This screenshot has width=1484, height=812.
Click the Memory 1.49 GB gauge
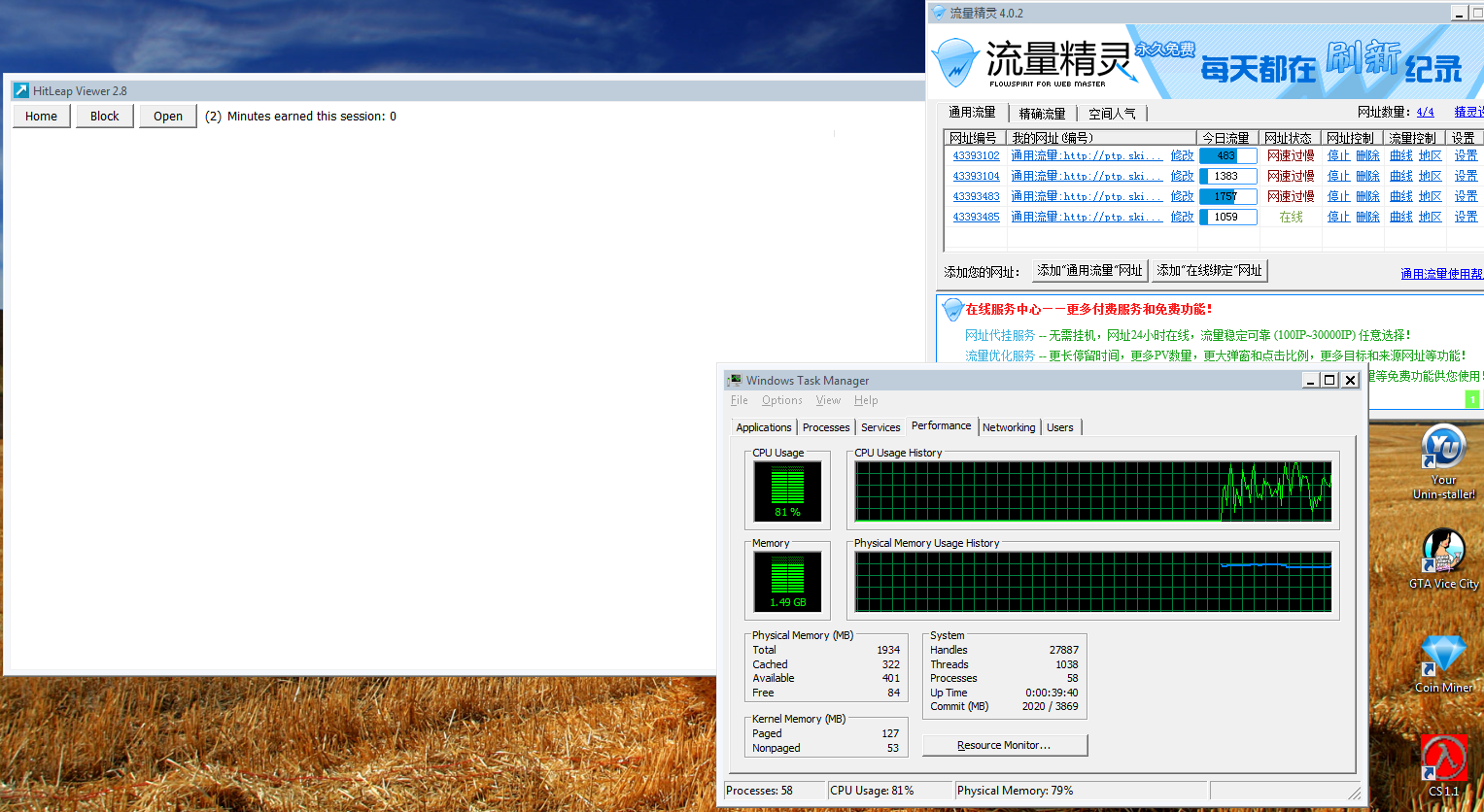[x=788, y=582]
